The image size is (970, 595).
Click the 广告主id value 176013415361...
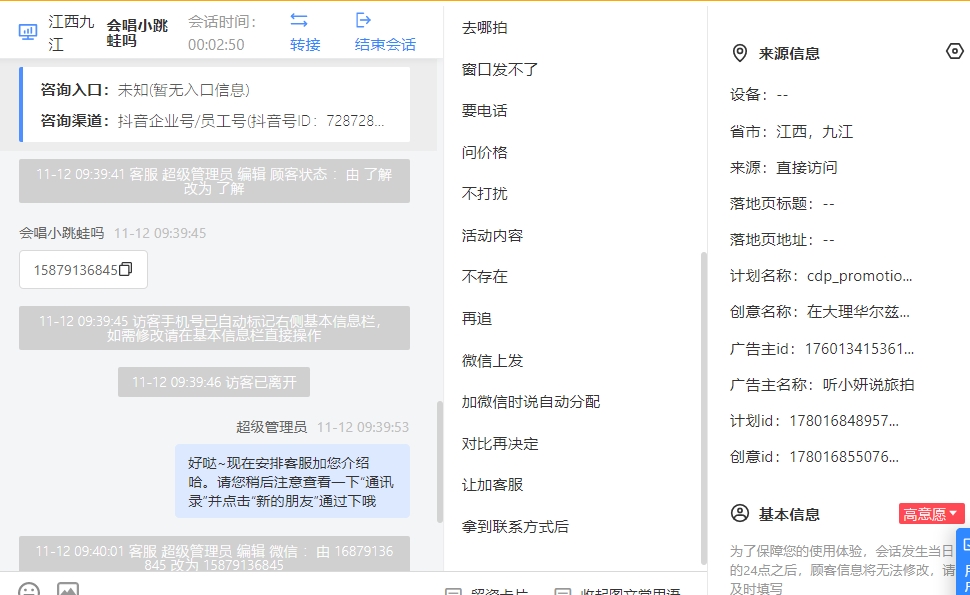859,349
